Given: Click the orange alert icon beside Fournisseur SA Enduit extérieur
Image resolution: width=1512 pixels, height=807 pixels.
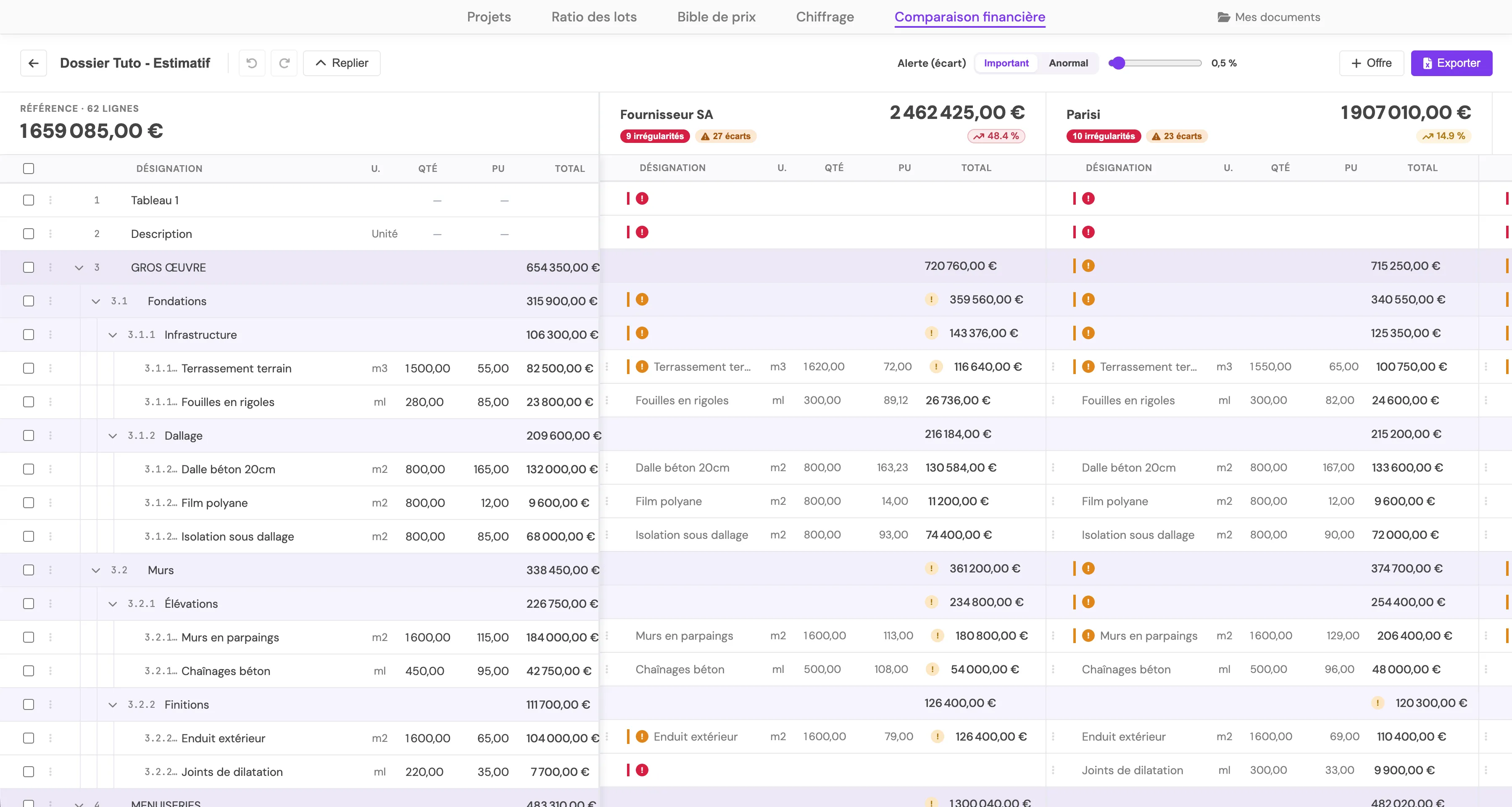Looking at the screenshot, I should tap(642, 736).
